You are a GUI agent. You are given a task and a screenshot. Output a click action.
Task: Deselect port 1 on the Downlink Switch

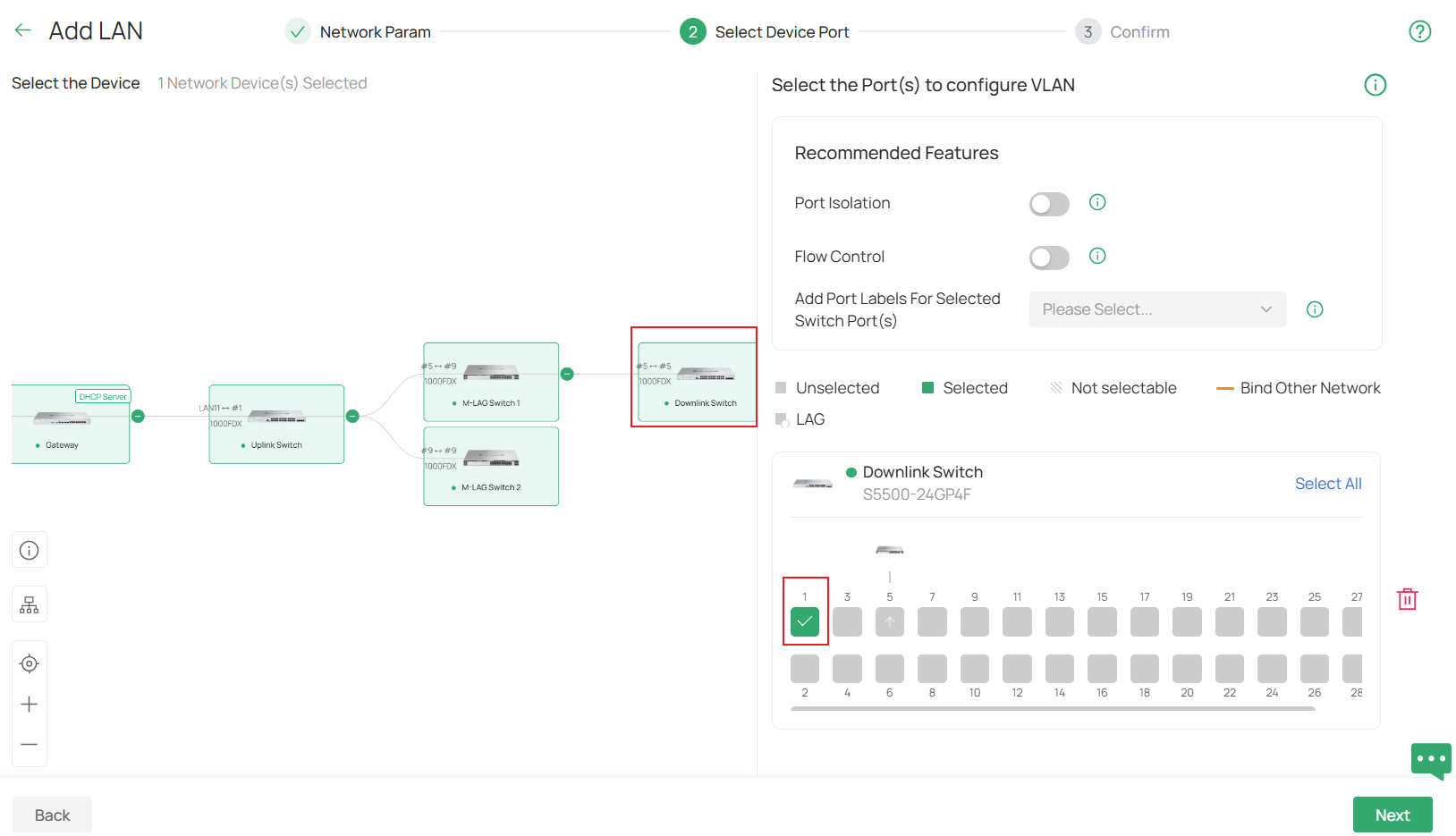[804, 621]
